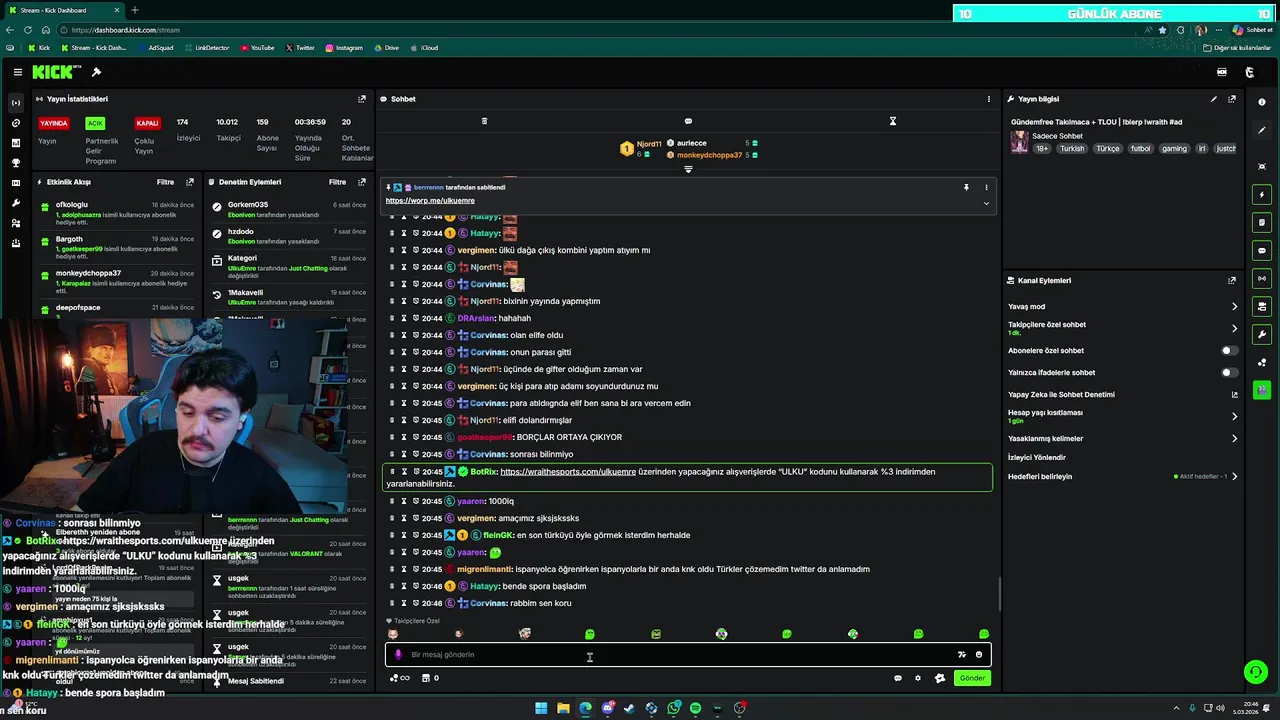The image size is (1280, 720).
Task: Open YouTube bookmark in bookmarks bar
Action: [257, 48]
